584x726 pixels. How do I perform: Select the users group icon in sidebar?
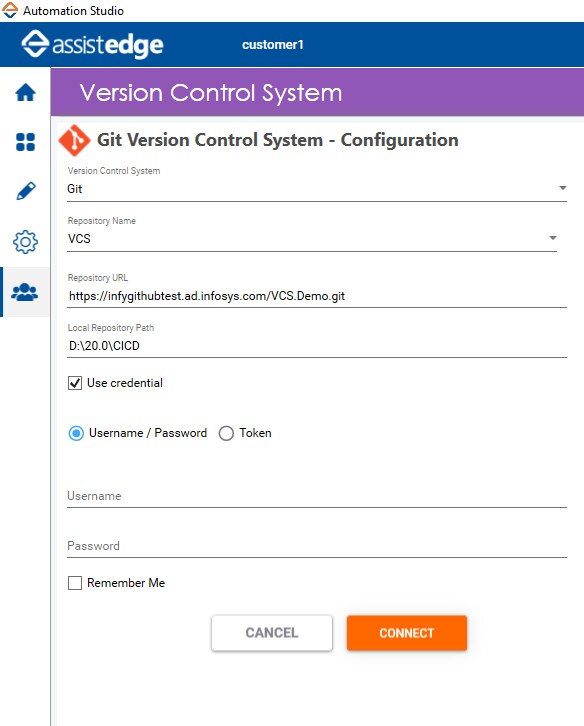[25, 292]
